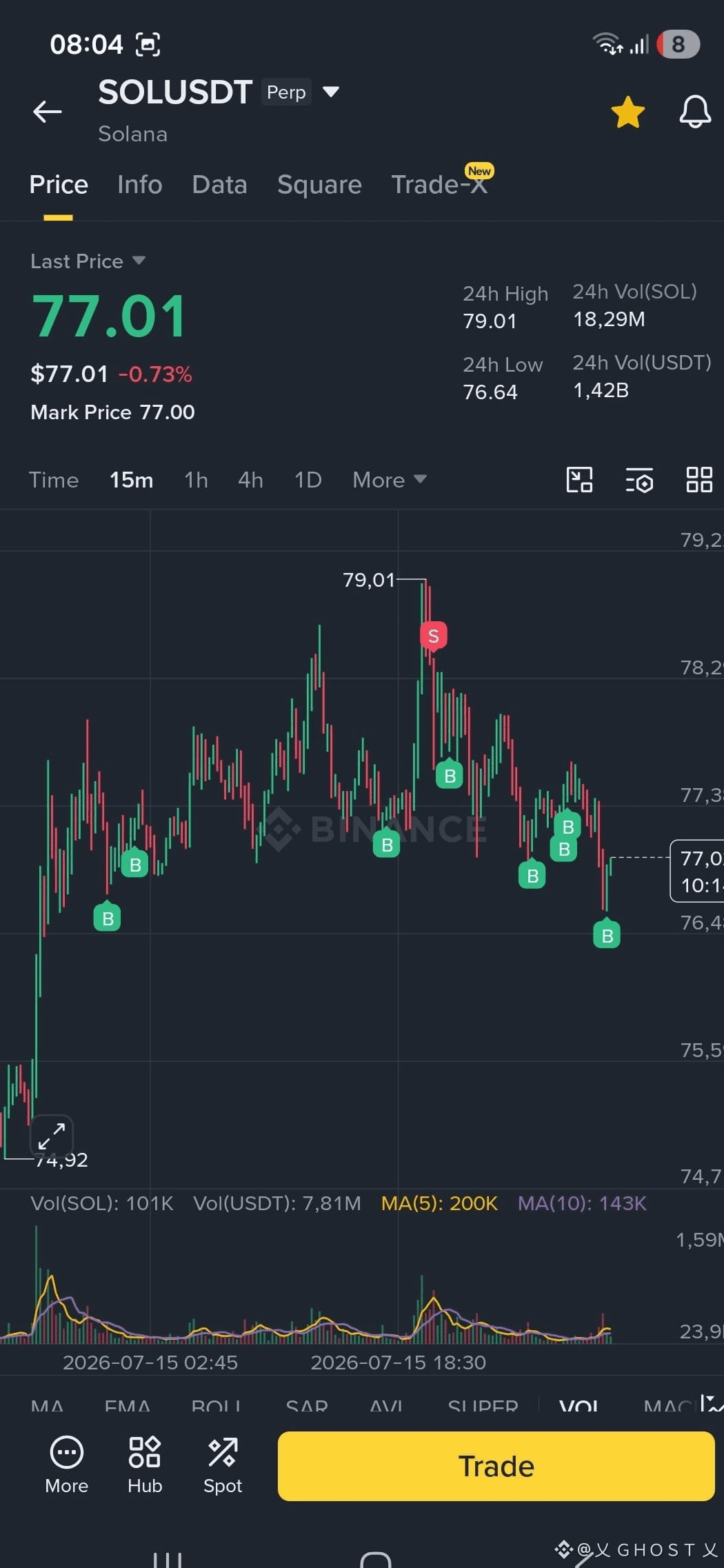This screenshot has height=1568, width=724.
Task: Open the Data tab
Action: pos(219,185)
